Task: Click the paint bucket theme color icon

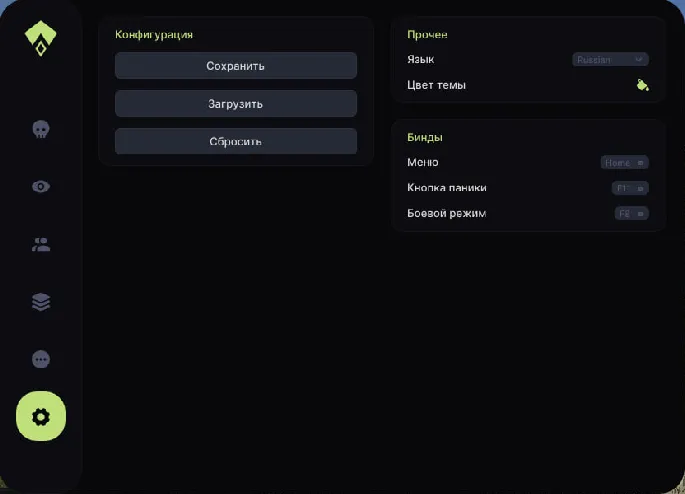Action: coord(642,85)
